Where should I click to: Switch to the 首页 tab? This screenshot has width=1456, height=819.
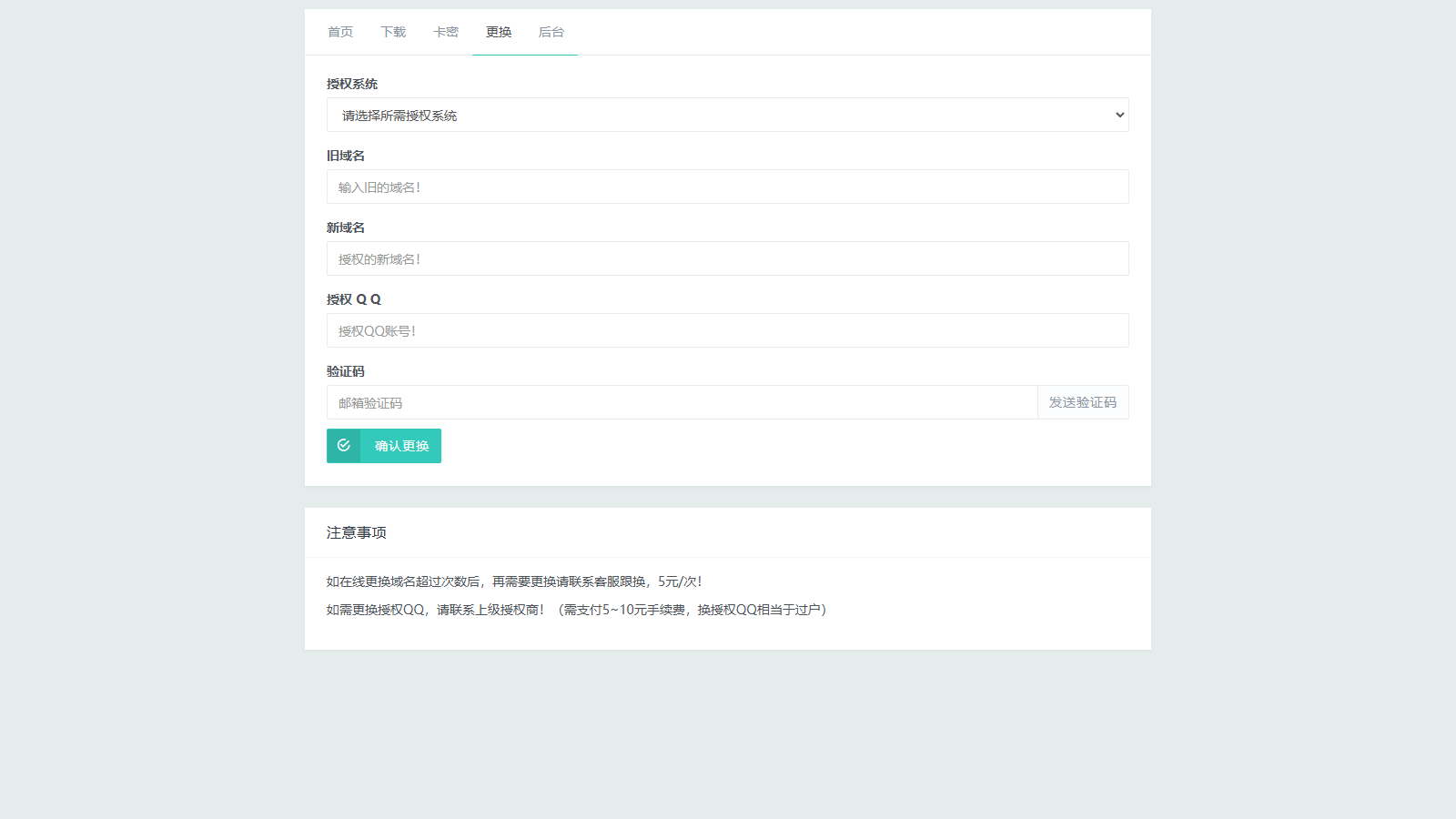339,31
